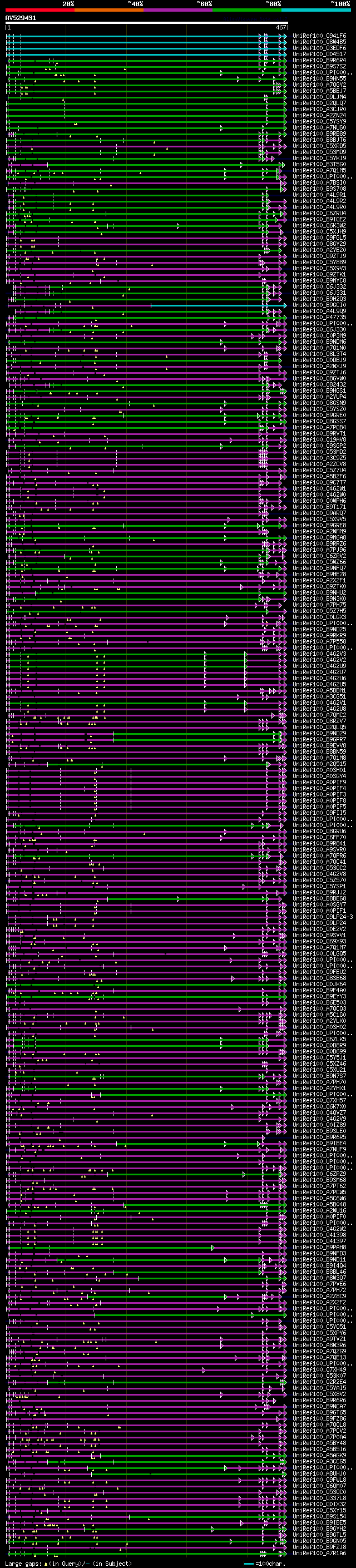Select UniRef100_A7QMC2 label

pos(319,715)
